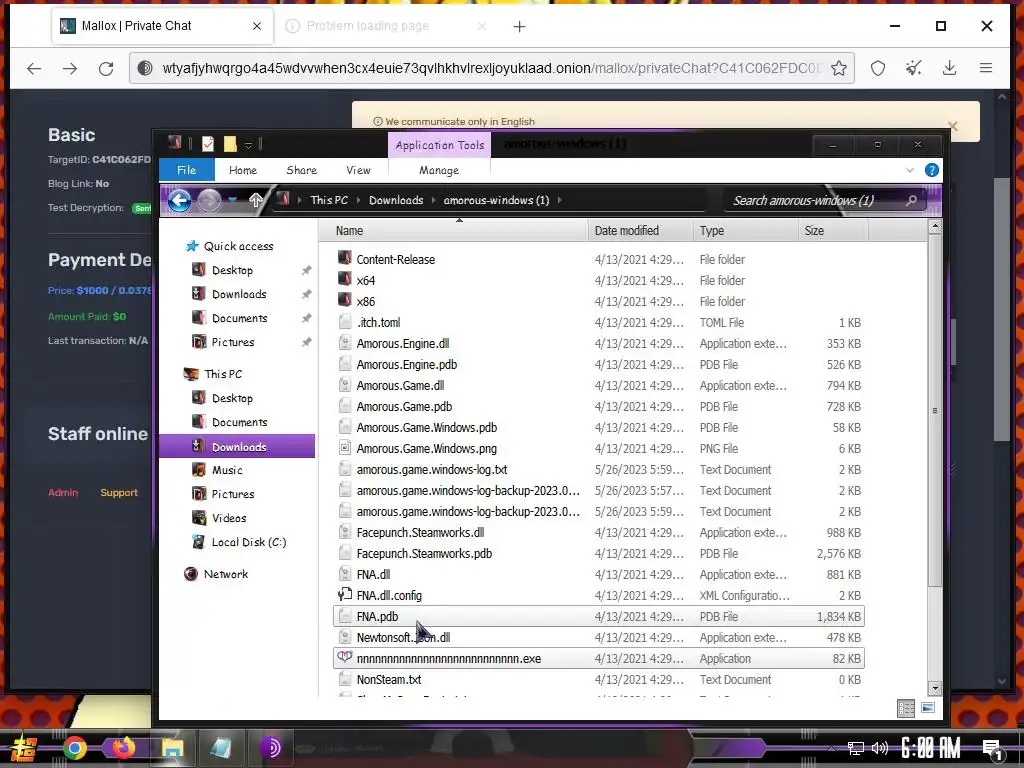
Task: Open recent locations dropdown arrow
Action: [x=233, y=200]
